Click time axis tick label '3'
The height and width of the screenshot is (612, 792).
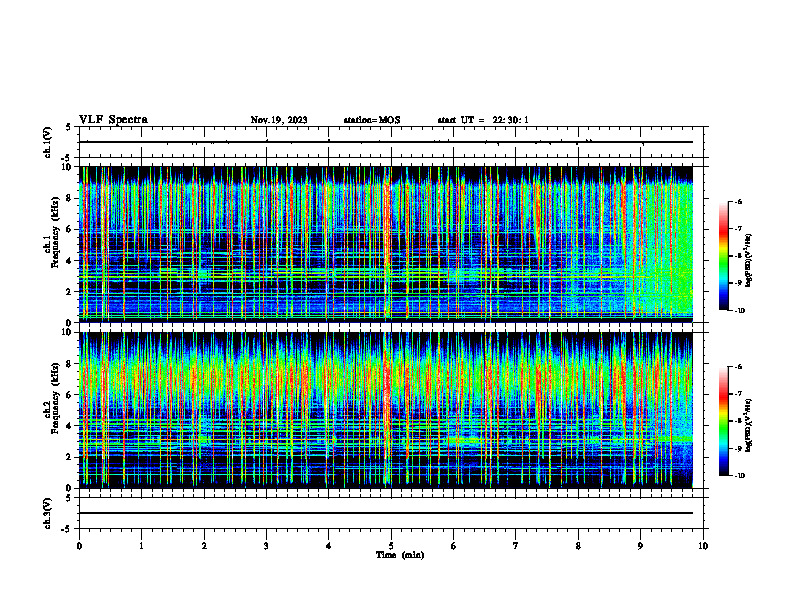pos(266,546)
